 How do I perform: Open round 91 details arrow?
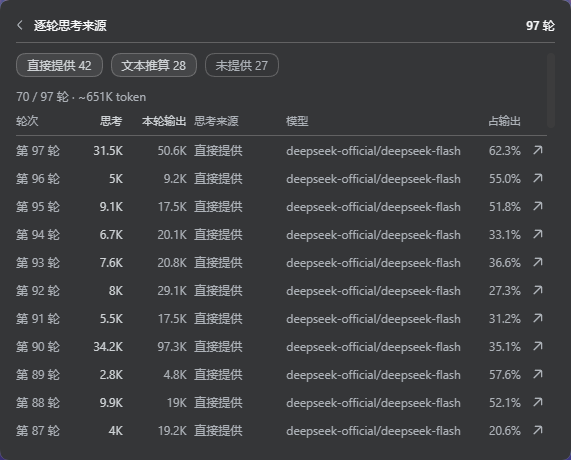[538, 318]
